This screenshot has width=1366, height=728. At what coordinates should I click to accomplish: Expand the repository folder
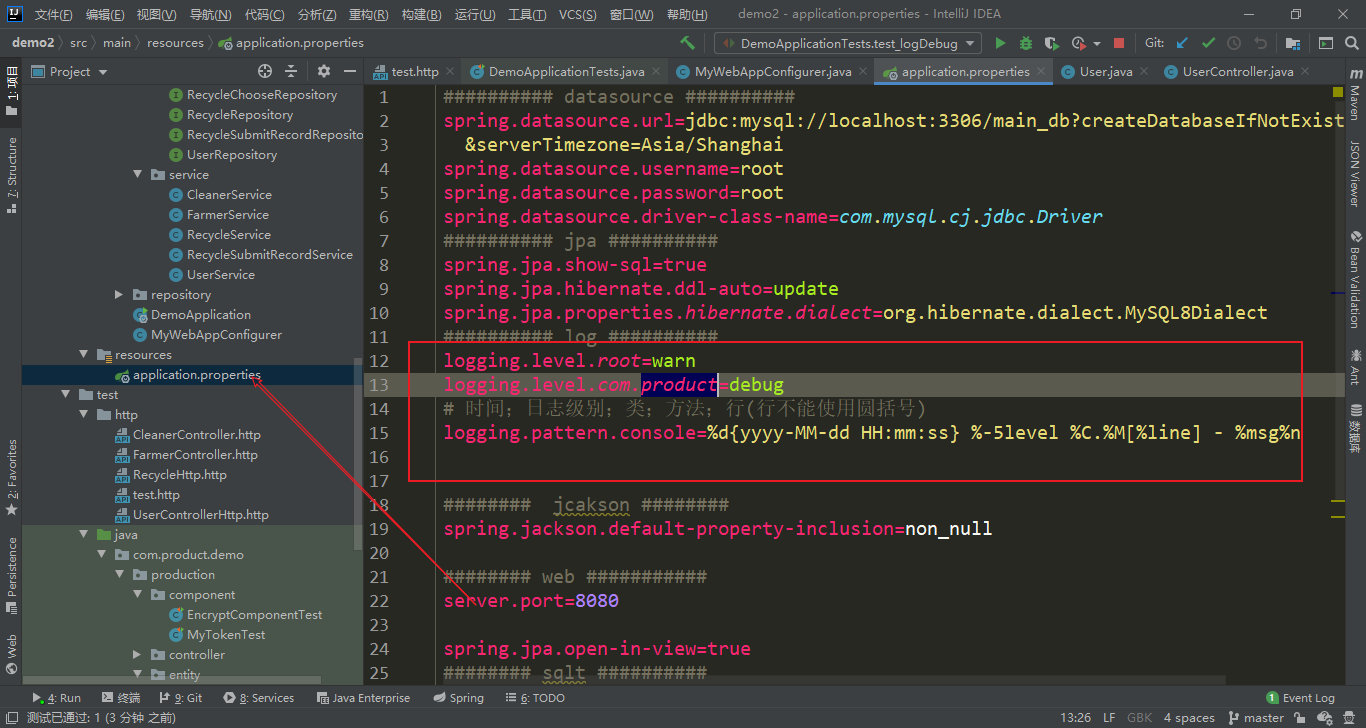pyautogui.click(x=118, y=294)
